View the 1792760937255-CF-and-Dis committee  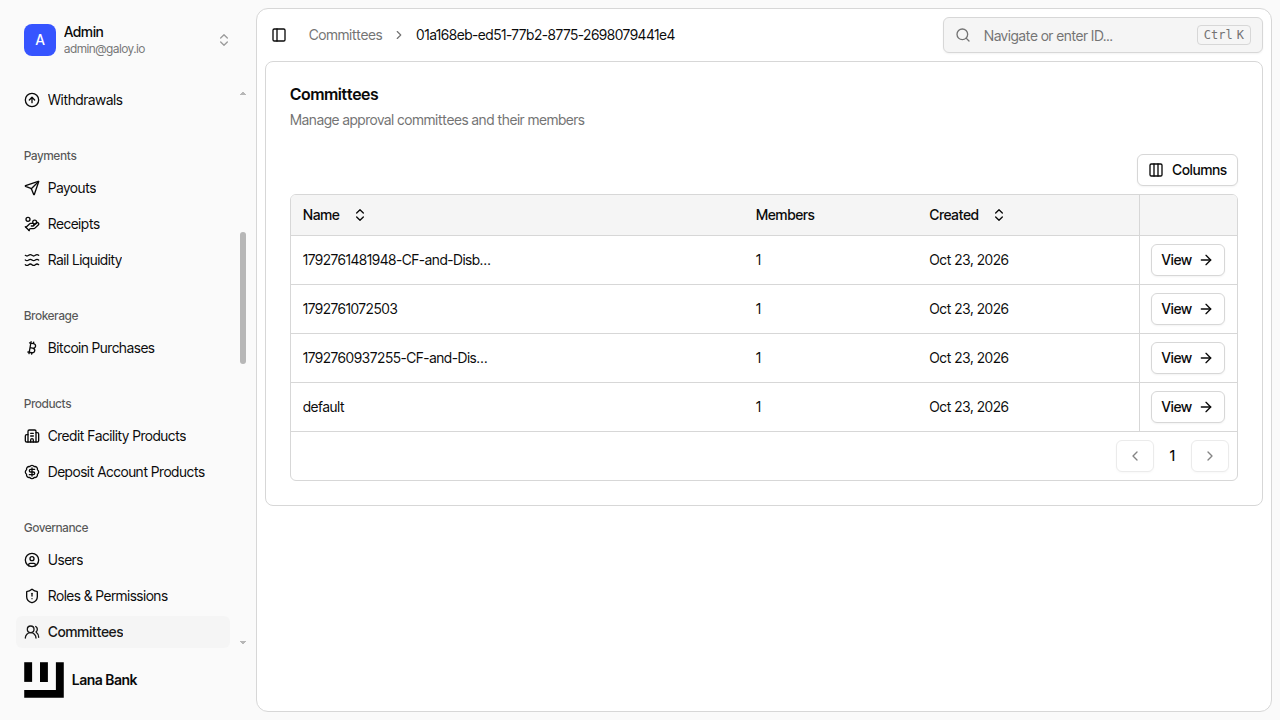pos(1187,358)
